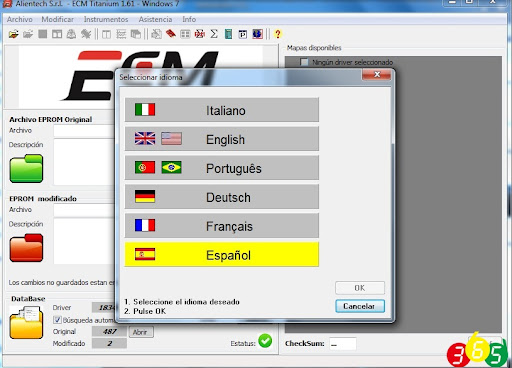Image resolution: width=512 pixels, height=368 pixels.
Task: Close the Seleccionar idioma dialog
Action: tap(376, 75)
